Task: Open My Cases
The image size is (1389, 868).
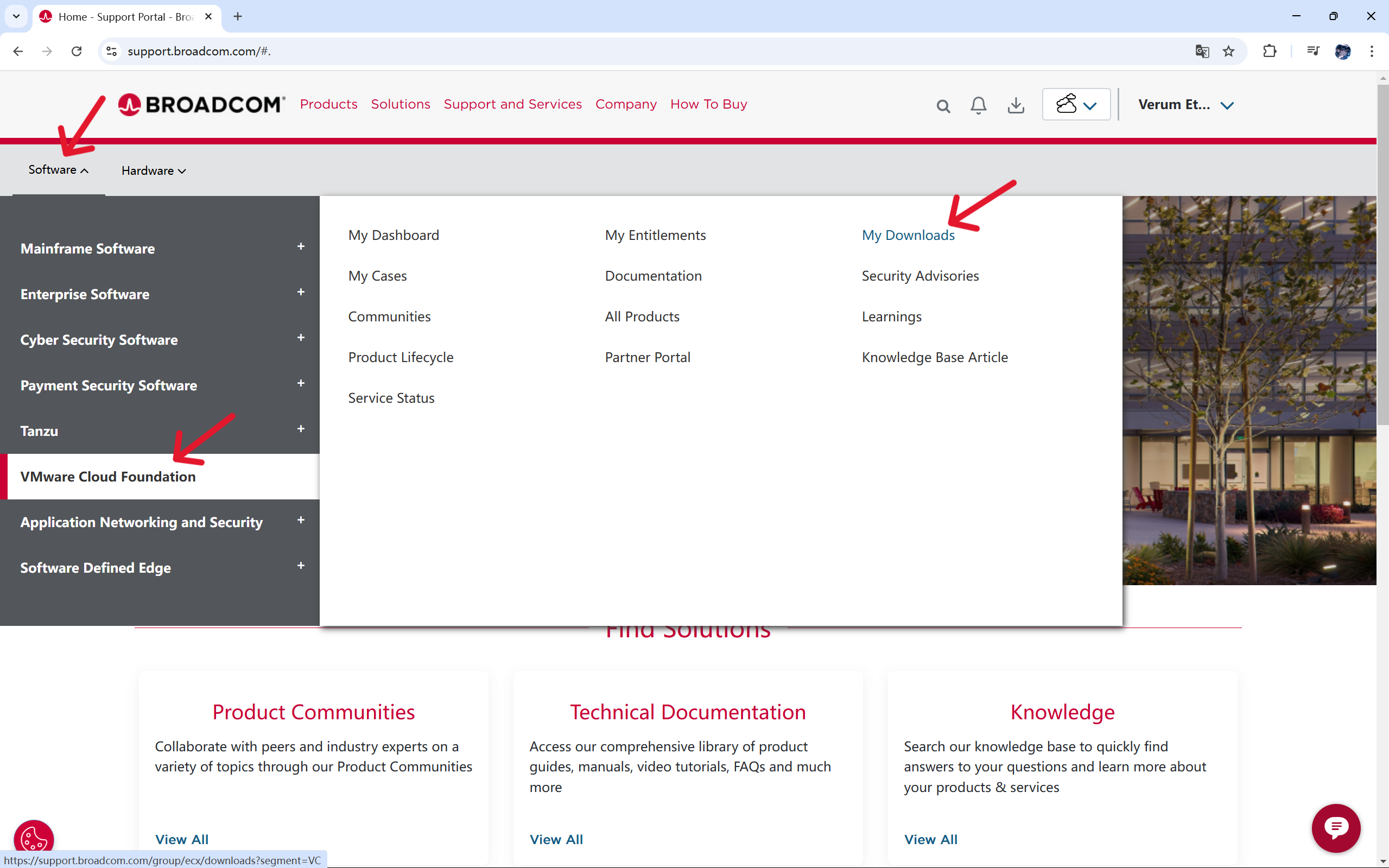Action: point(377,276)
